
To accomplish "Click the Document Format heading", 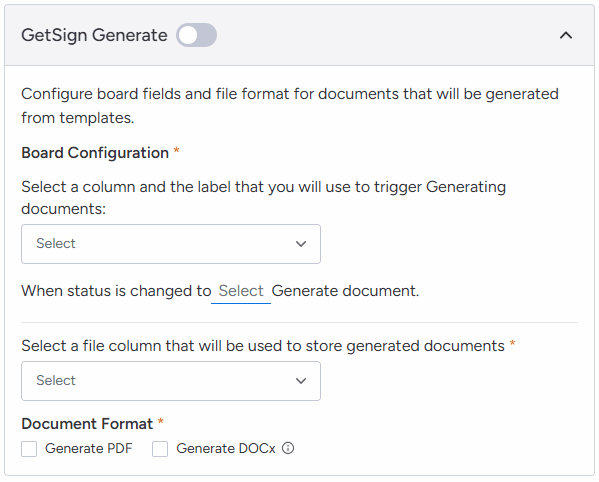I will click(87, 424).
